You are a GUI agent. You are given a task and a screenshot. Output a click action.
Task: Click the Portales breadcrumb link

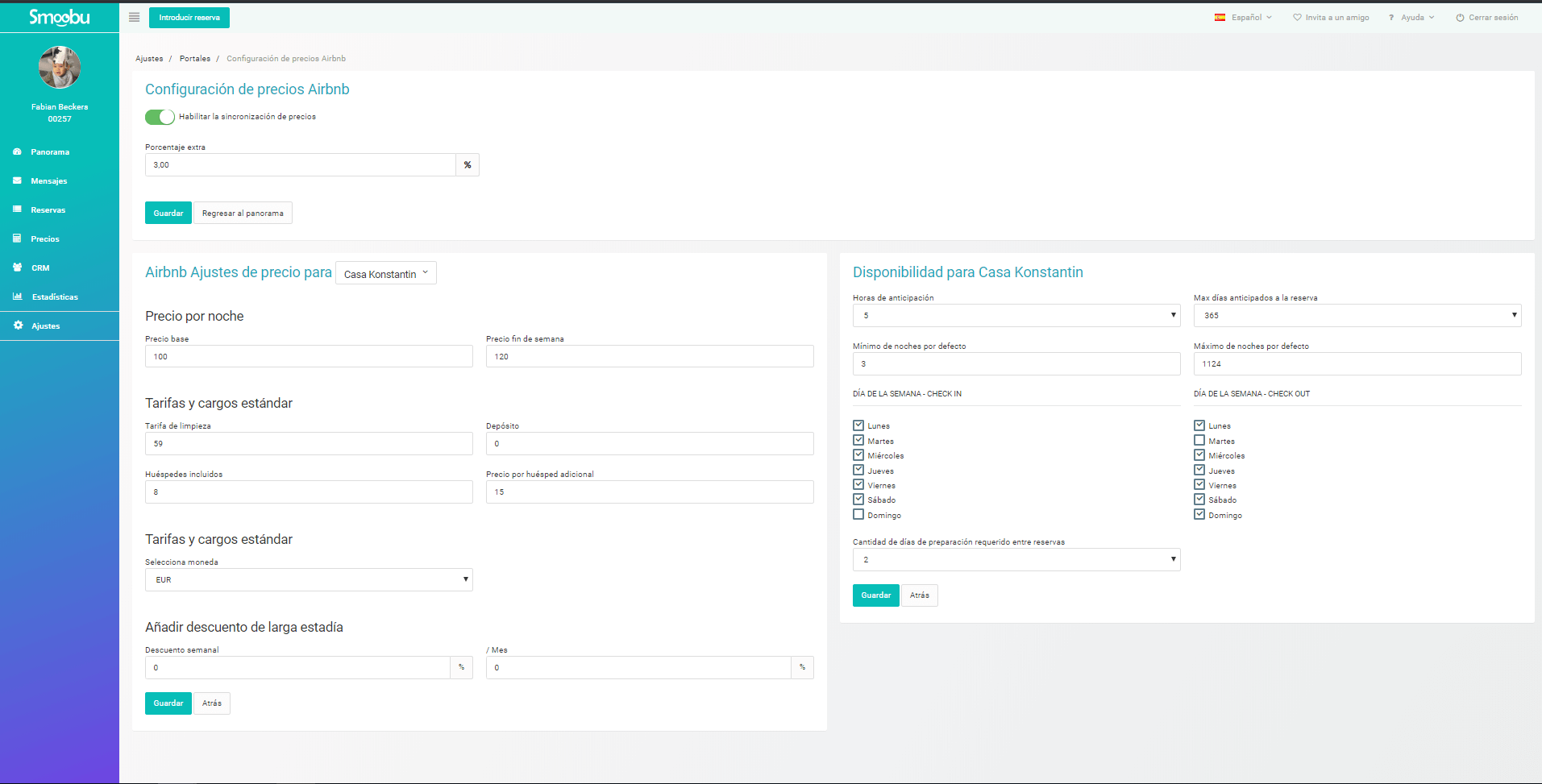tap(195, 59)
